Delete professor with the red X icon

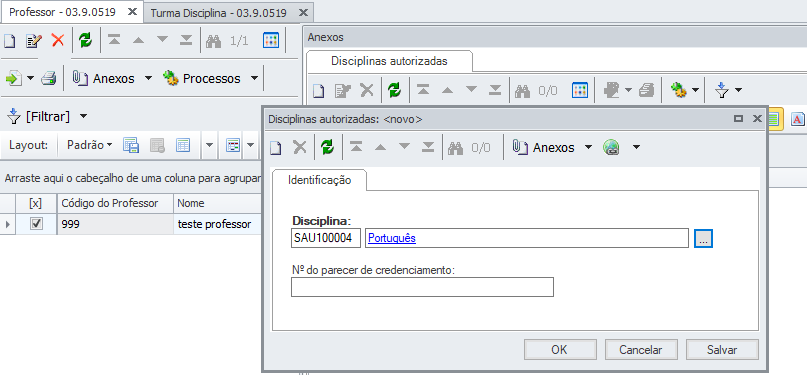pos(58,41)
